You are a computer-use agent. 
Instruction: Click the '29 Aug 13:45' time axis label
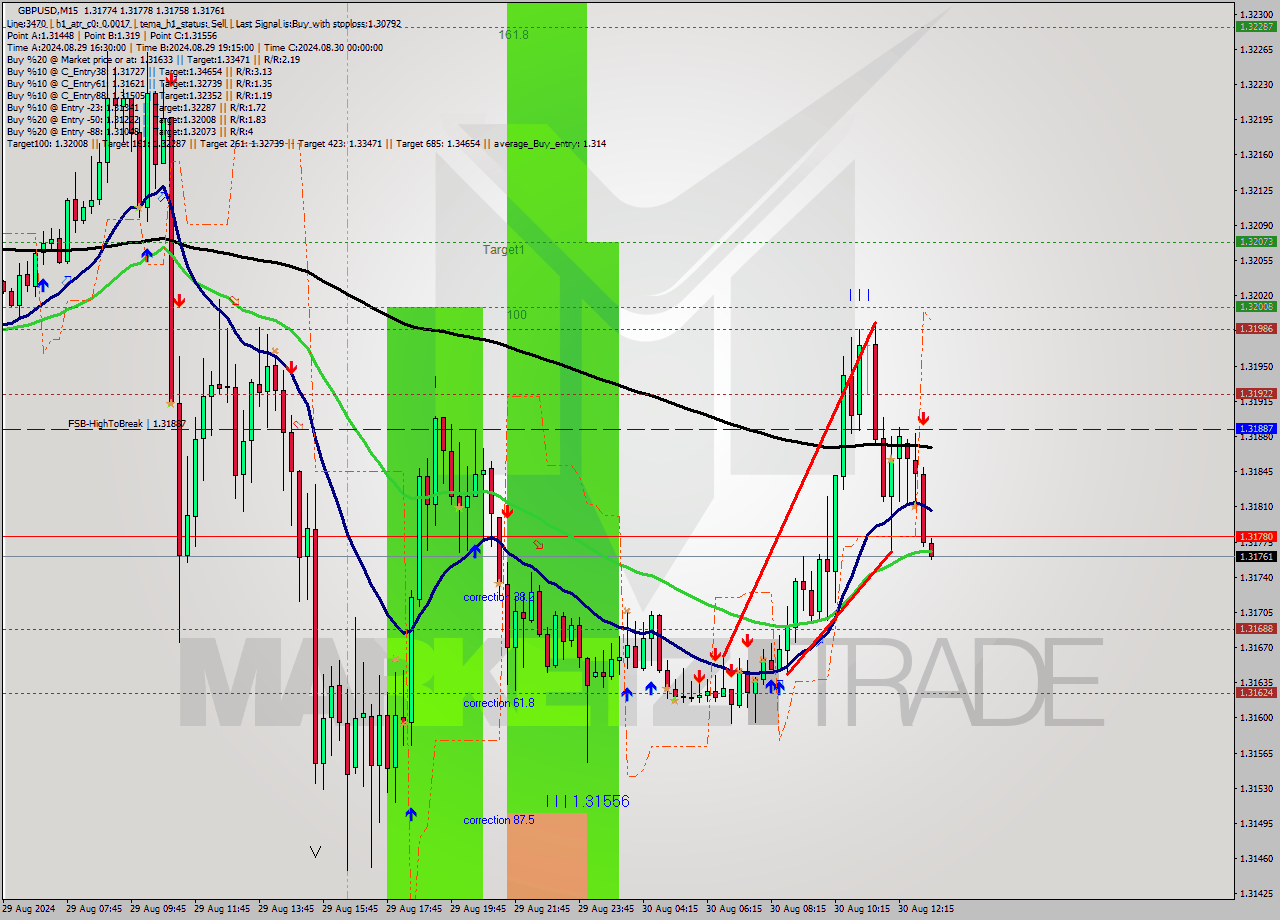(x=286, y=909)
